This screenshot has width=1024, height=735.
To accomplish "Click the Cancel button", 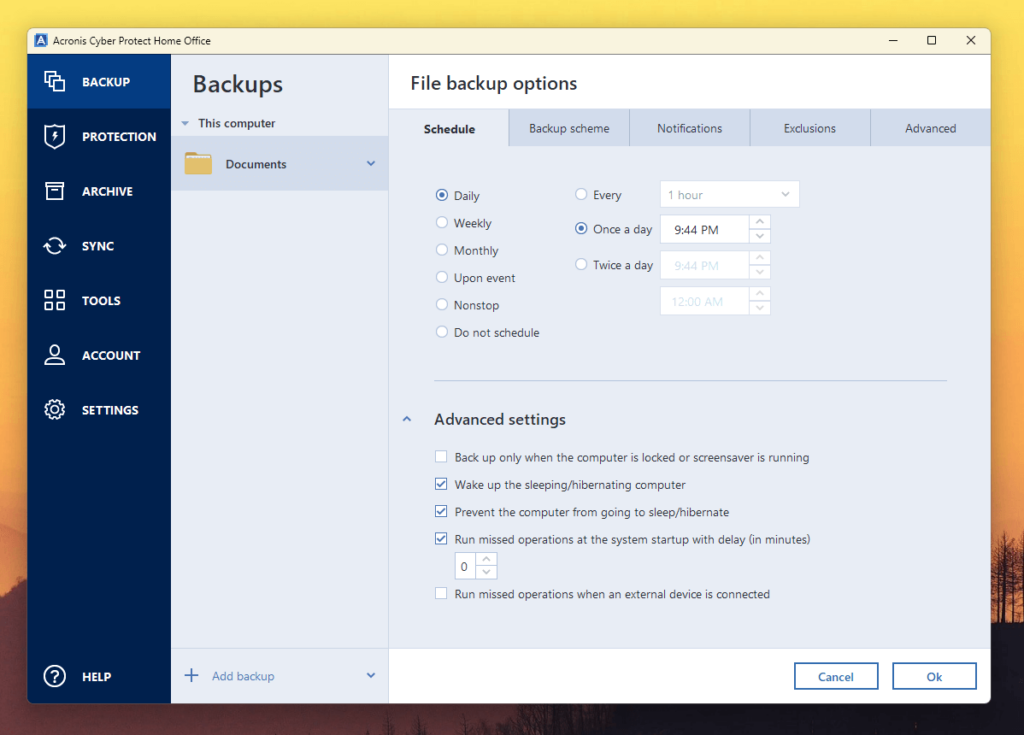I will coord(836,676).
